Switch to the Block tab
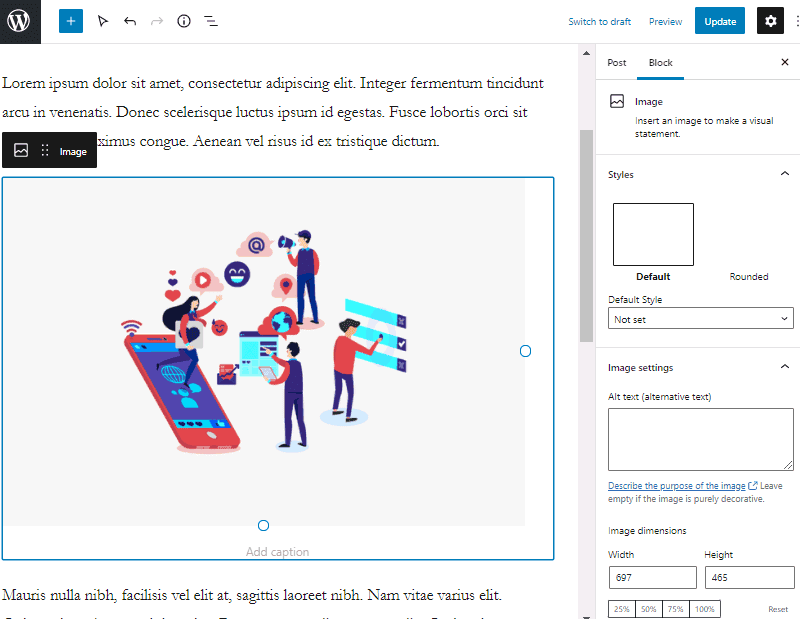The width and height of the screenshot is (800, 619). point(660,63)
